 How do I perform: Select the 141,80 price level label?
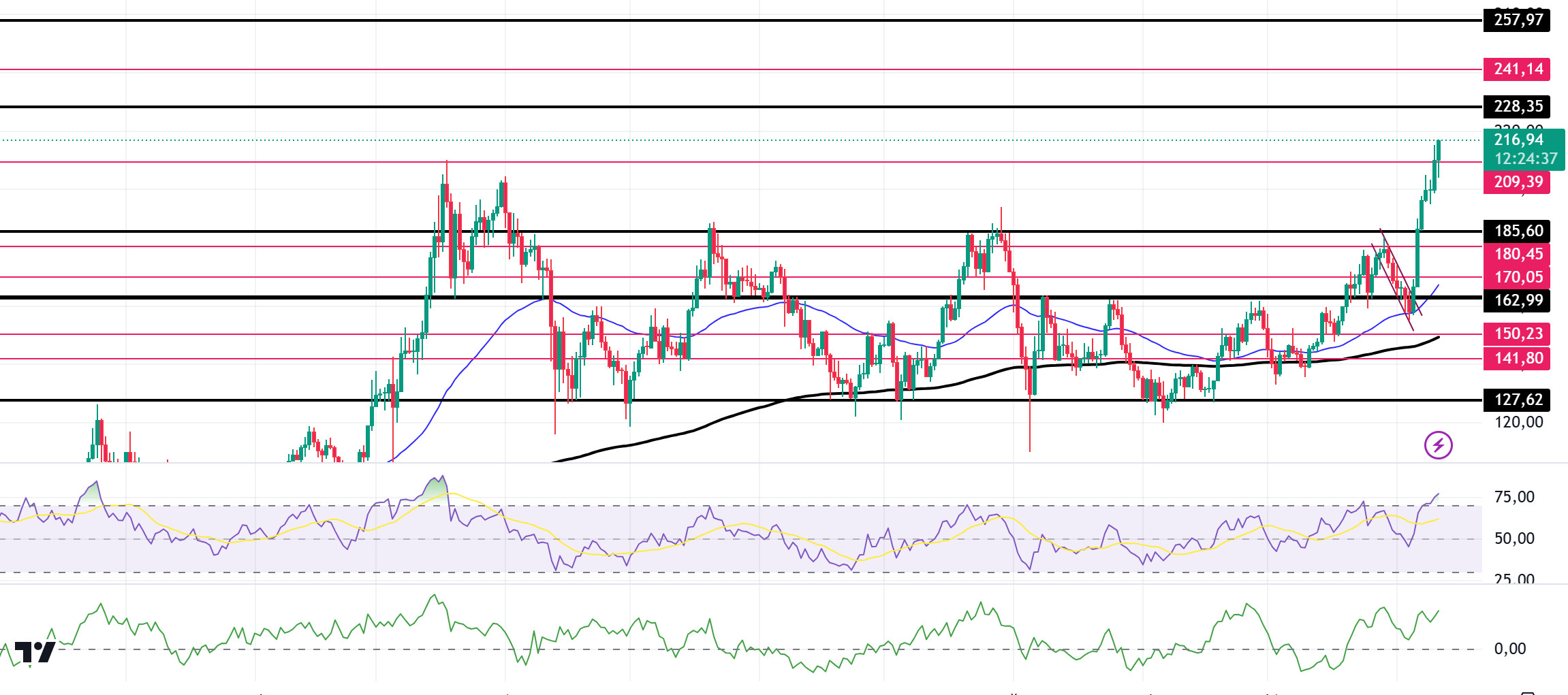[x=1517, y=358]
